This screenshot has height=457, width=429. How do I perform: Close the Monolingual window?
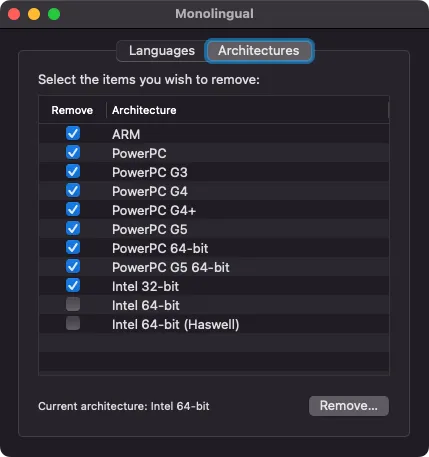click(x=14, y=14)
